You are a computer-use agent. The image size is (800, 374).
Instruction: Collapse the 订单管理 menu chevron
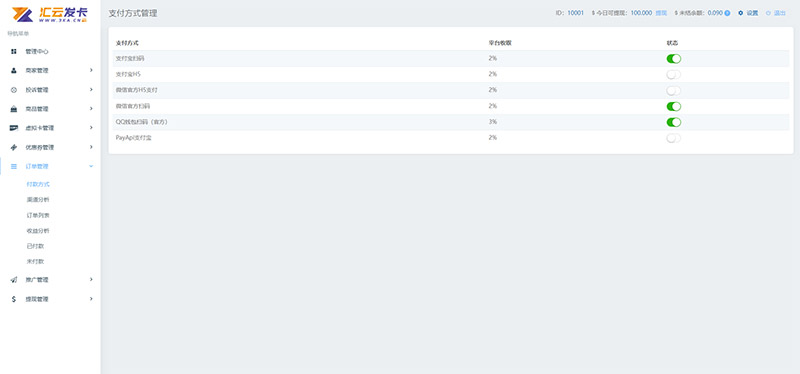coord(91,166)
